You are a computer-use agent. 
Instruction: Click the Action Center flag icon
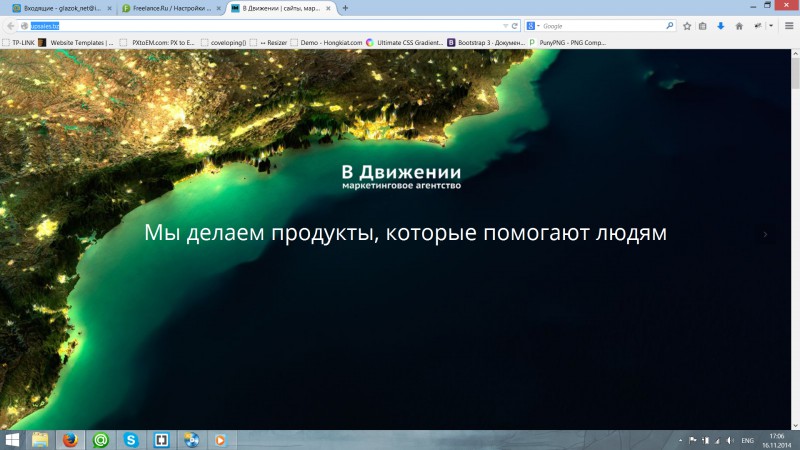[x=692, y=440]
